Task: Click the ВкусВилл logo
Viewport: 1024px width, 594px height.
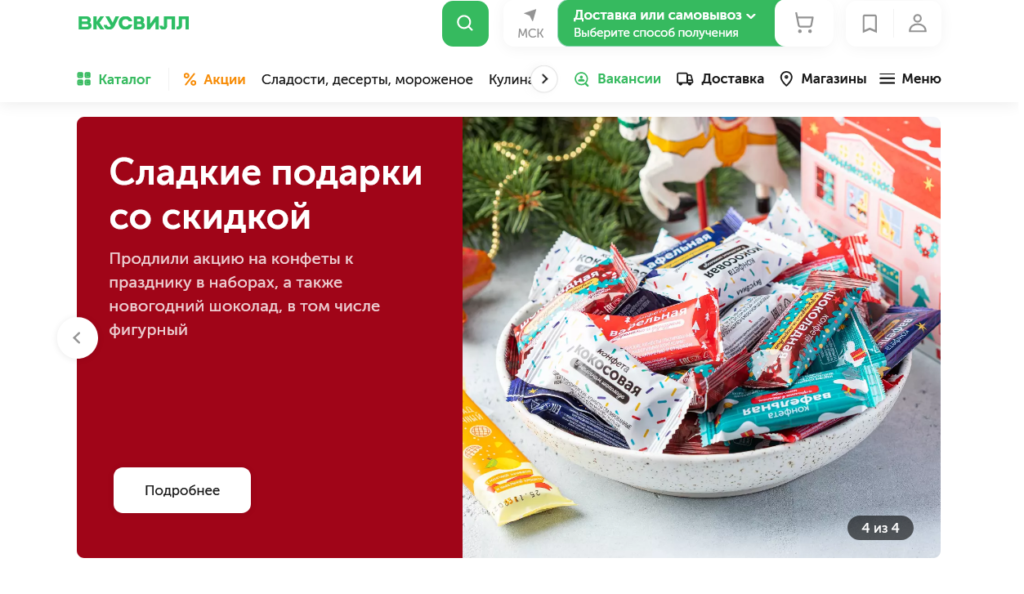Action: pos(134,23)
